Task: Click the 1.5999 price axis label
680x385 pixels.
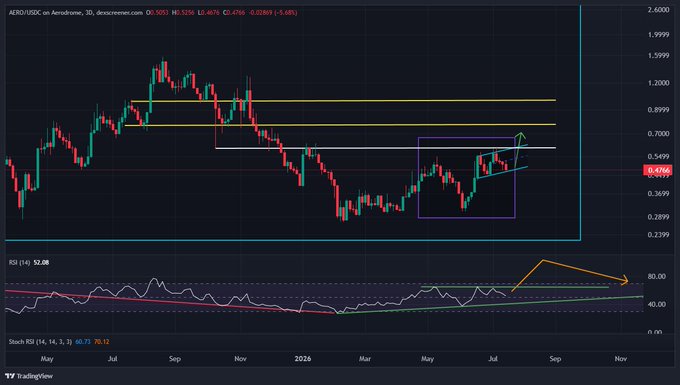Action: click(x=658, y=55)
